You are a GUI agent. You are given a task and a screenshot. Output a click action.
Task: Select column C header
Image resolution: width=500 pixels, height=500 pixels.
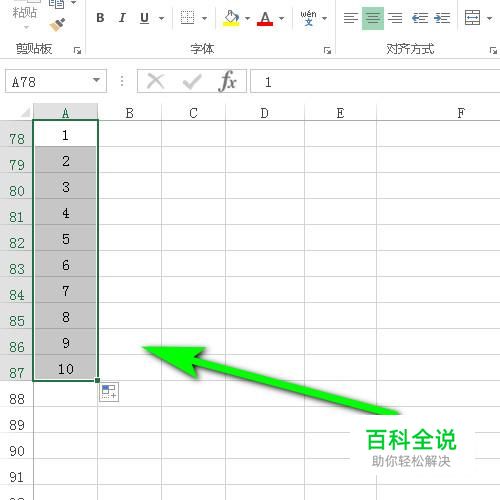pos(193,113)
